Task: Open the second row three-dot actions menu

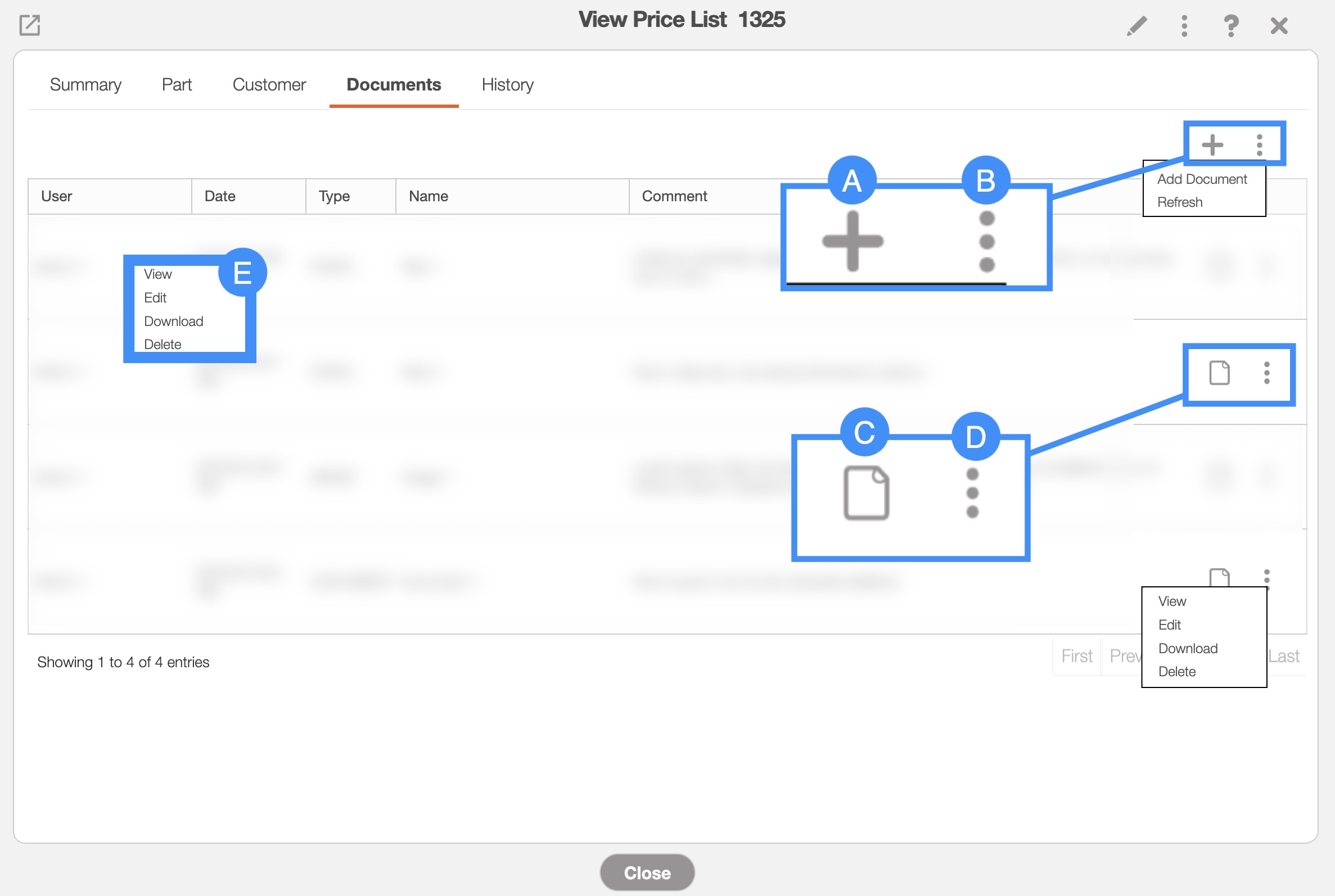Action: (1266, 373)
